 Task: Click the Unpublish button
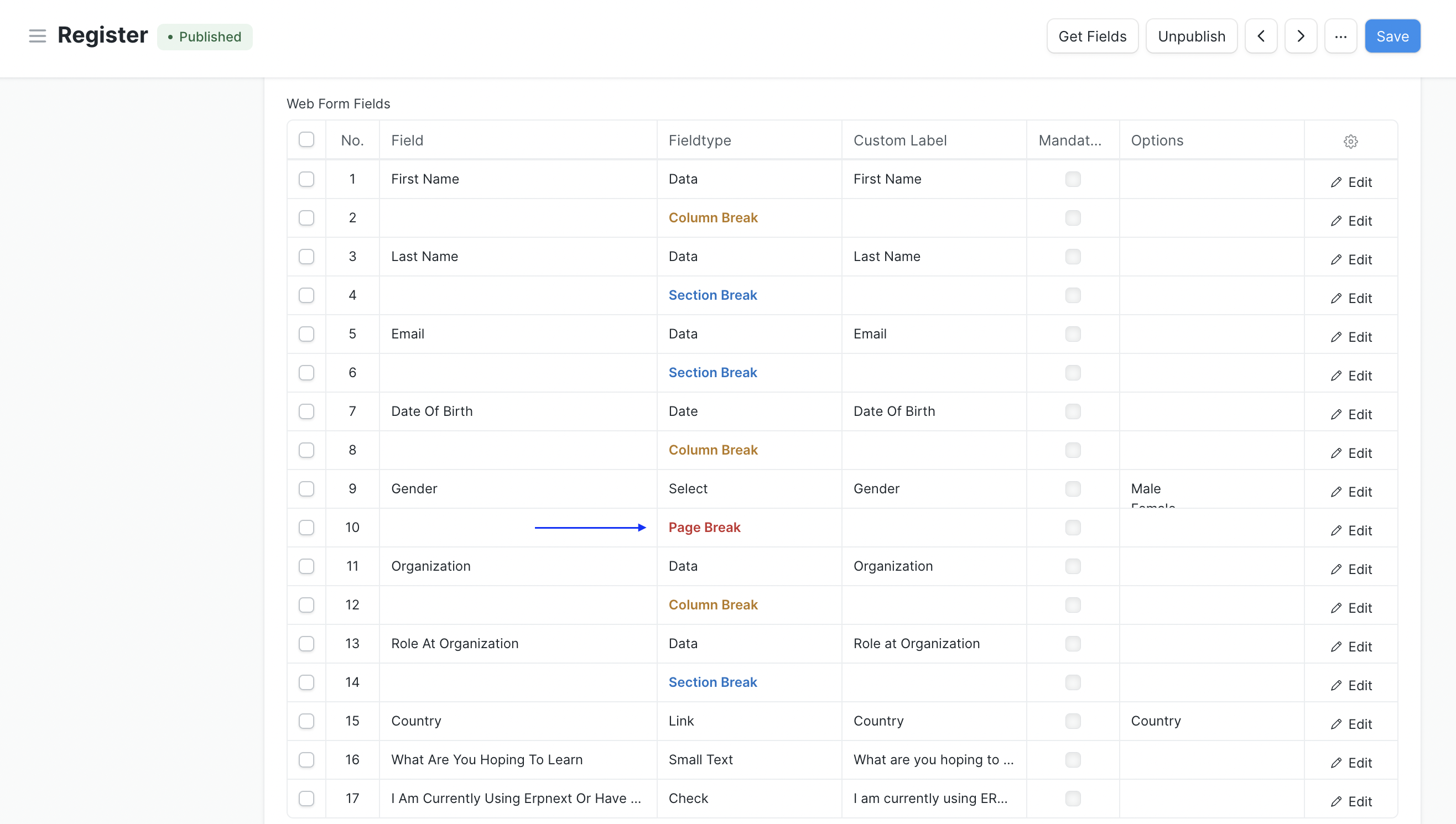tap(1192, 36)
